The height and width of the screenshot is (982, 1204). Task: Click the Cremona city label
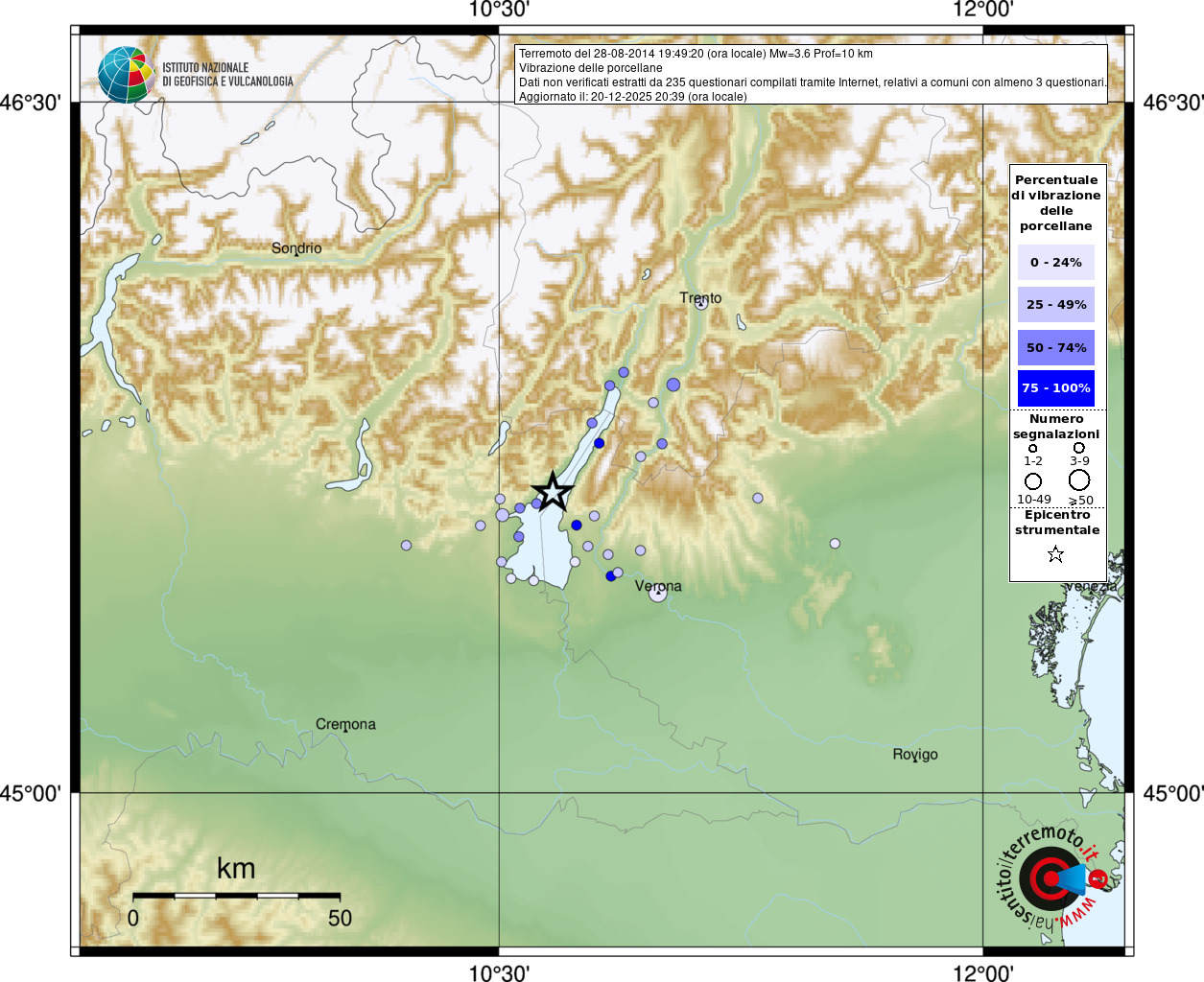point(345,724)
